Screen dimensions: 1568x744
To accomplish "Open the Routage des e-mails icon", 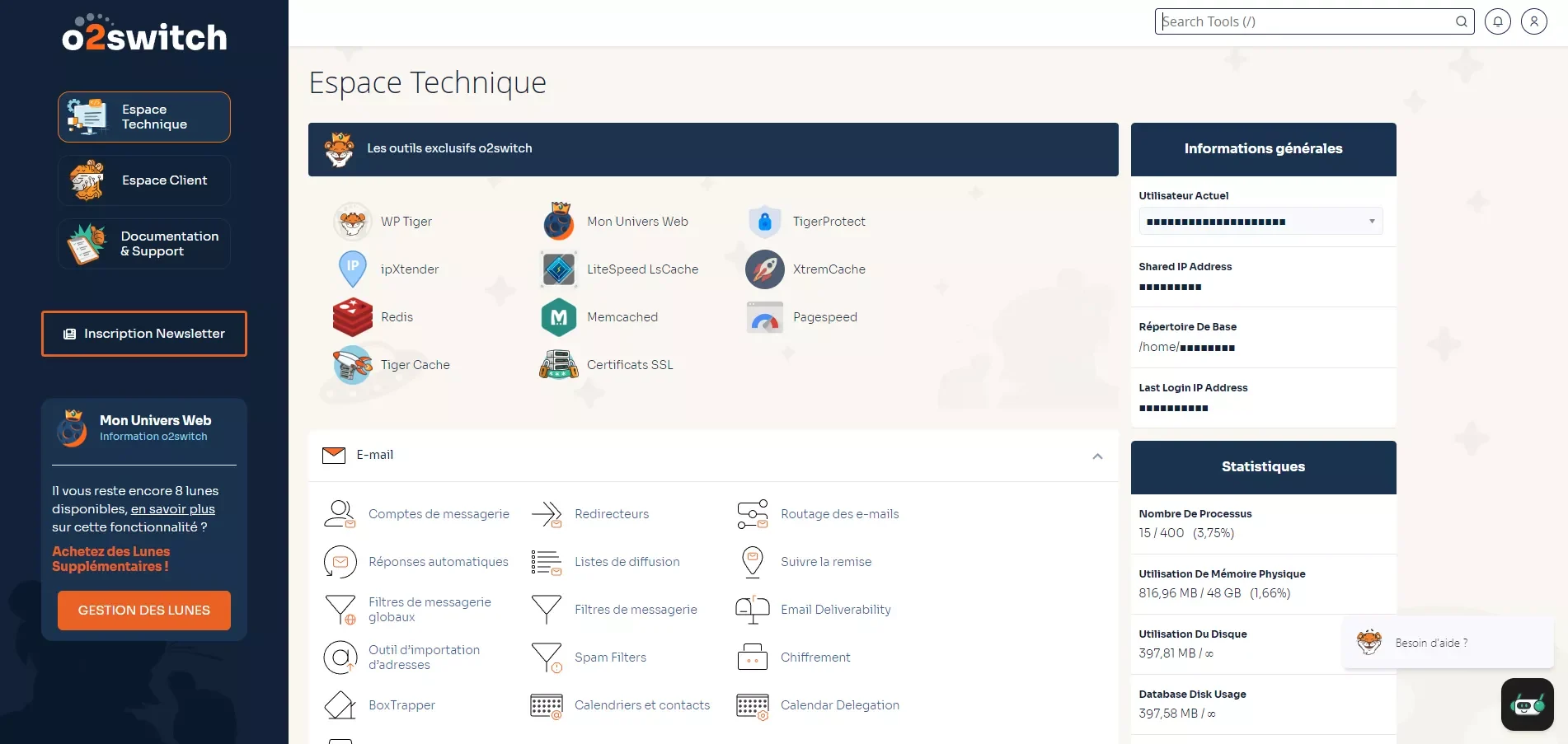I will [753, 514].
